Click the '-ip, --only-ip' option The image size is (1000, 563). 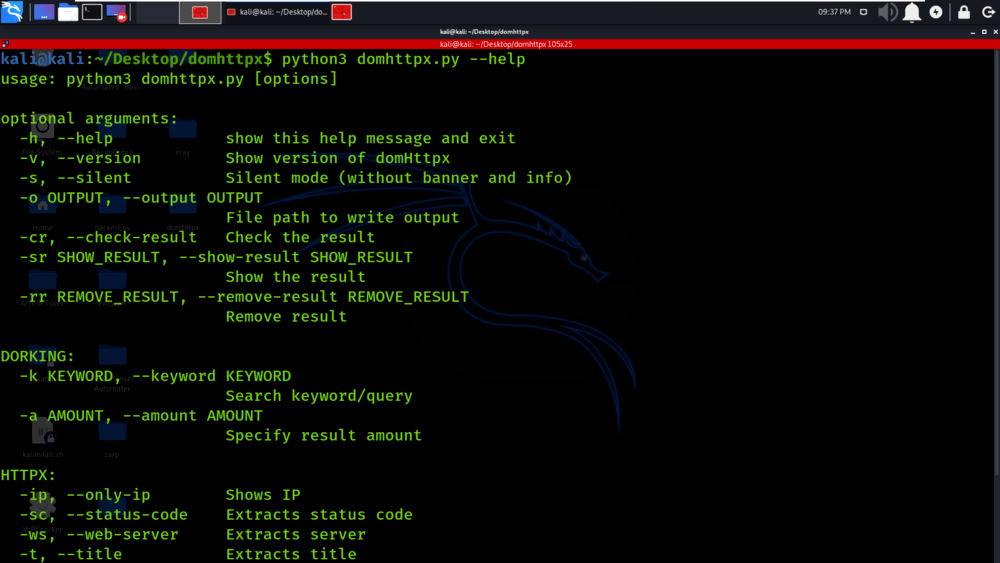pos(85,495)
